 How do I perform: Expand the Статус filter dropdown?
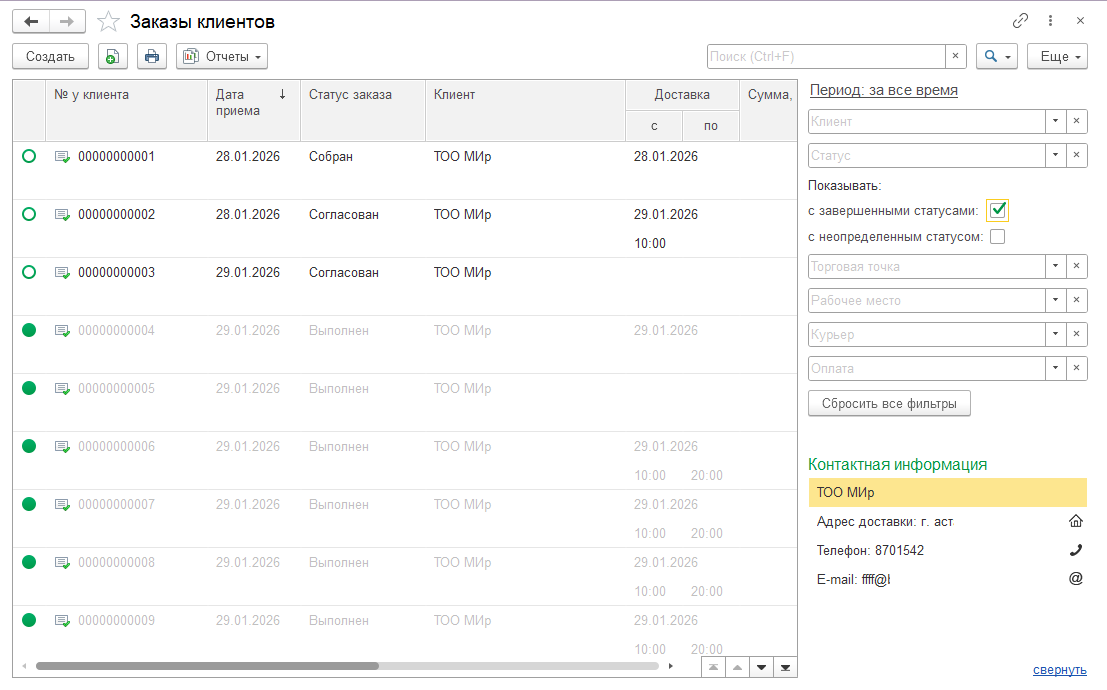(1055, 156)
